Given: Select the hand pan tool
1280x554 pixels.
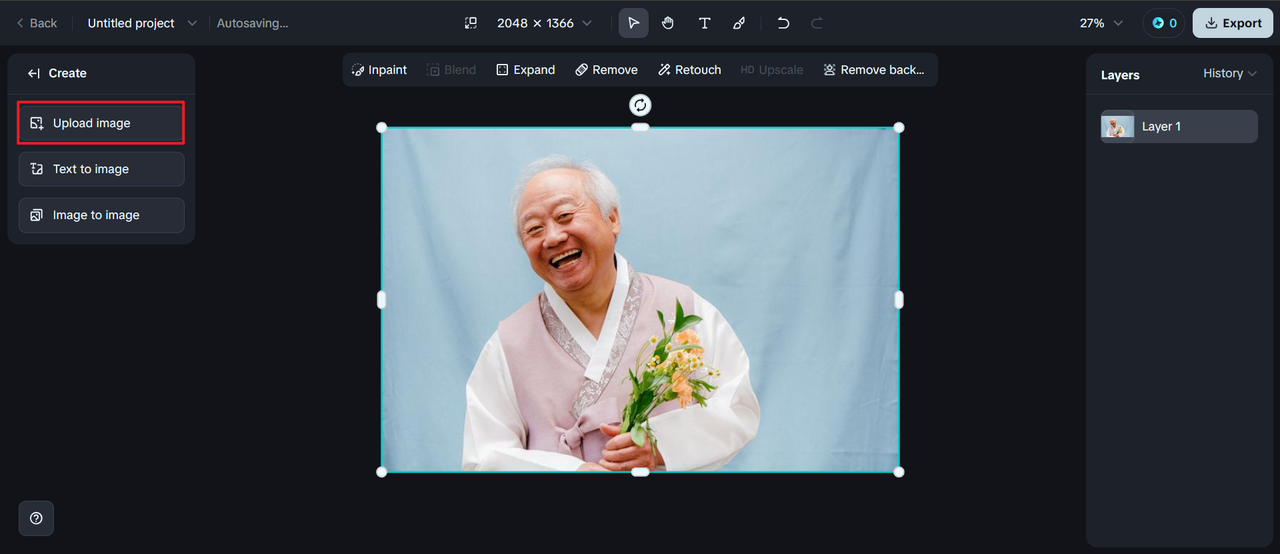Looking at the screenshot, I should pyautogui.click(x=668, y=23).
